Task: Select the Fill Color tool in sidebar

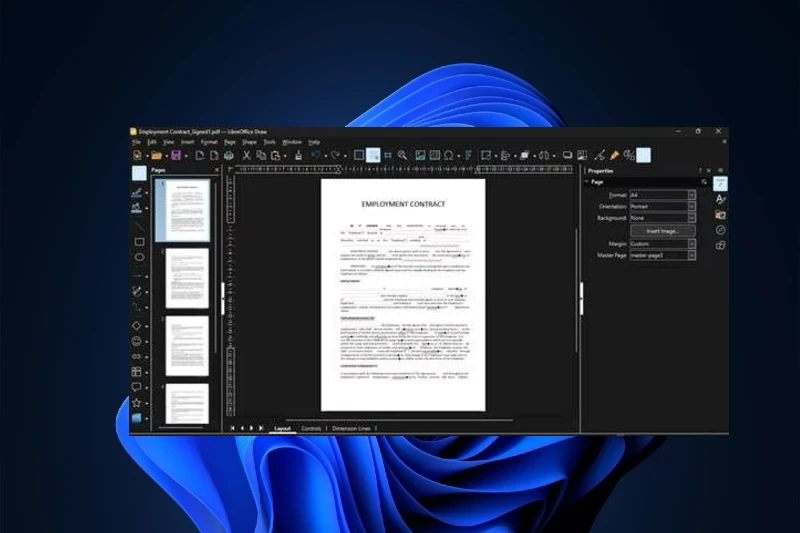Action: pyautogui.click(x=137, y=208)
